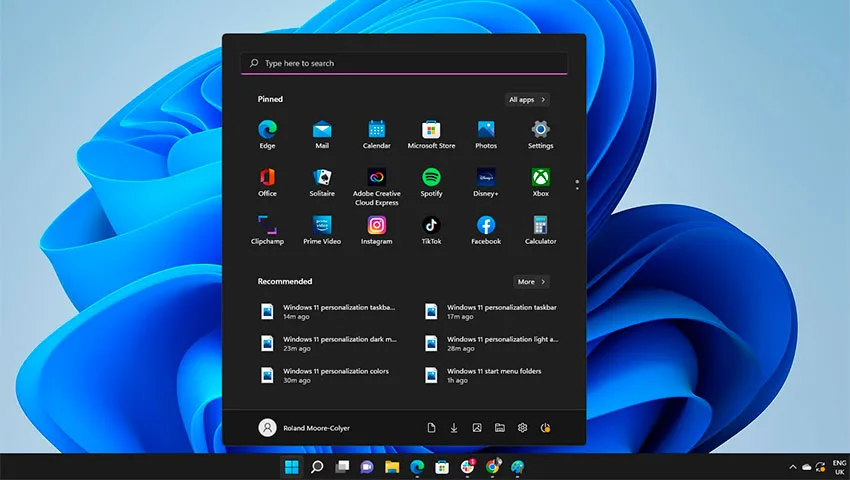Open the Downloads folder shortcut in Start footer
The height and width of the screenshot is (480, 850).
(454, 428)
